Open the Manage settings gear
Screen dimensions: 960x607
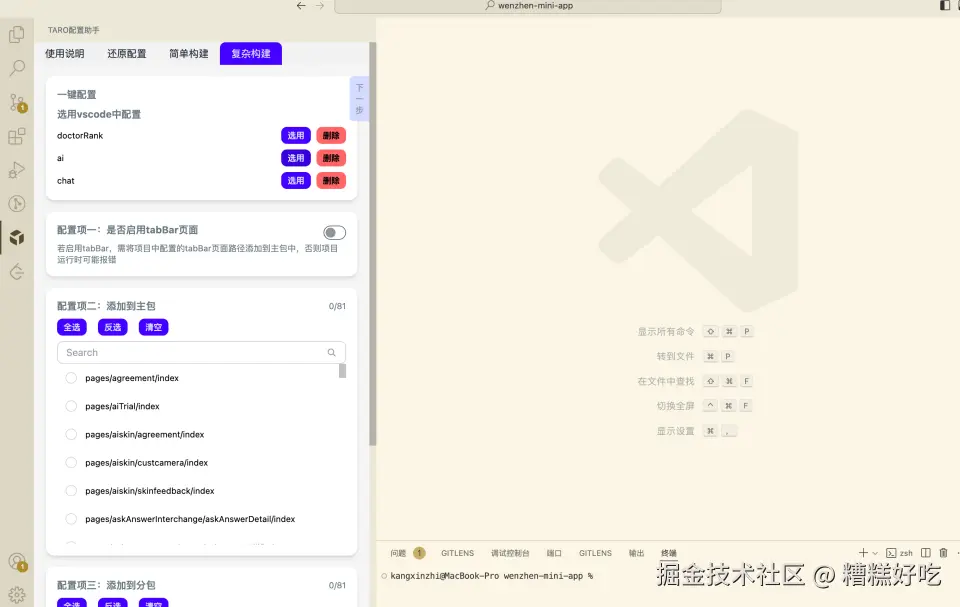pos(17,595)
